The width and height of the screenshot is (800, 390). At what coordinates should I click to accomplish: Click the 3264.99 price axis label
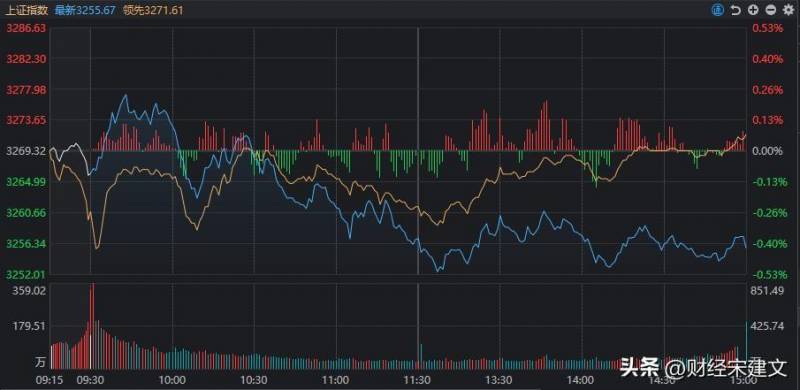tap(26, 182)
